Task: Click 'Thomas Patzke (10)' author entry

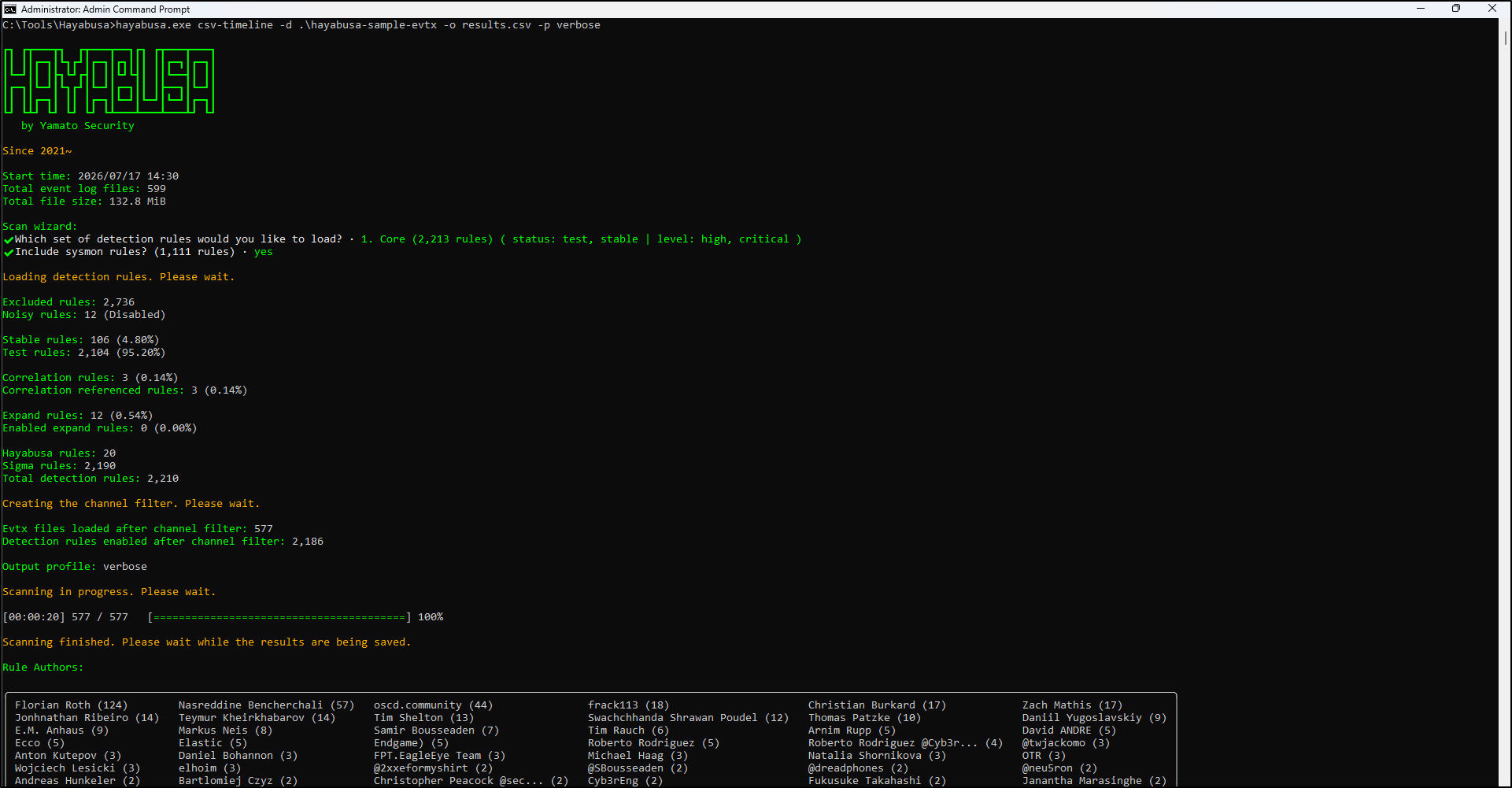Action: point(865,718)
